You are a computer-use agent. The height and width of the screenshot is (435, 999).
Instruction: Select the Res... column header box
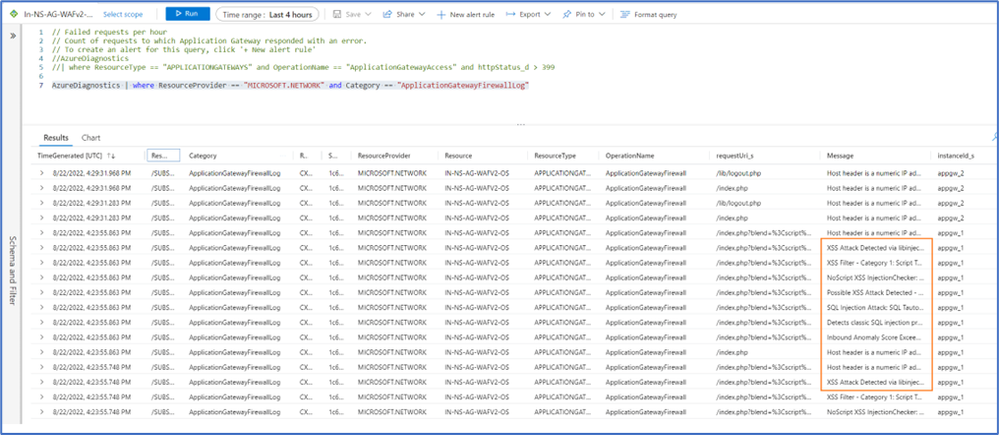pyautogui.click(x=164, y=155)
